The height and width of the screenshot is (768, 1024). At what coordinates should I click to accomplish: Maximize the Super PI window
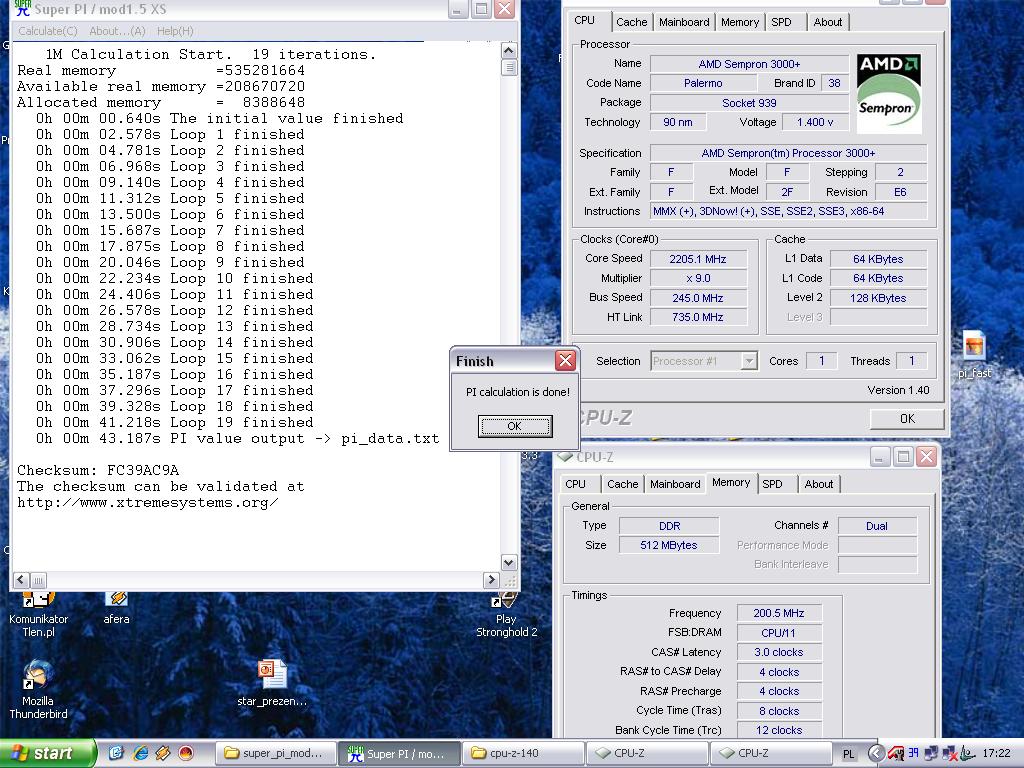pos(481,9)
